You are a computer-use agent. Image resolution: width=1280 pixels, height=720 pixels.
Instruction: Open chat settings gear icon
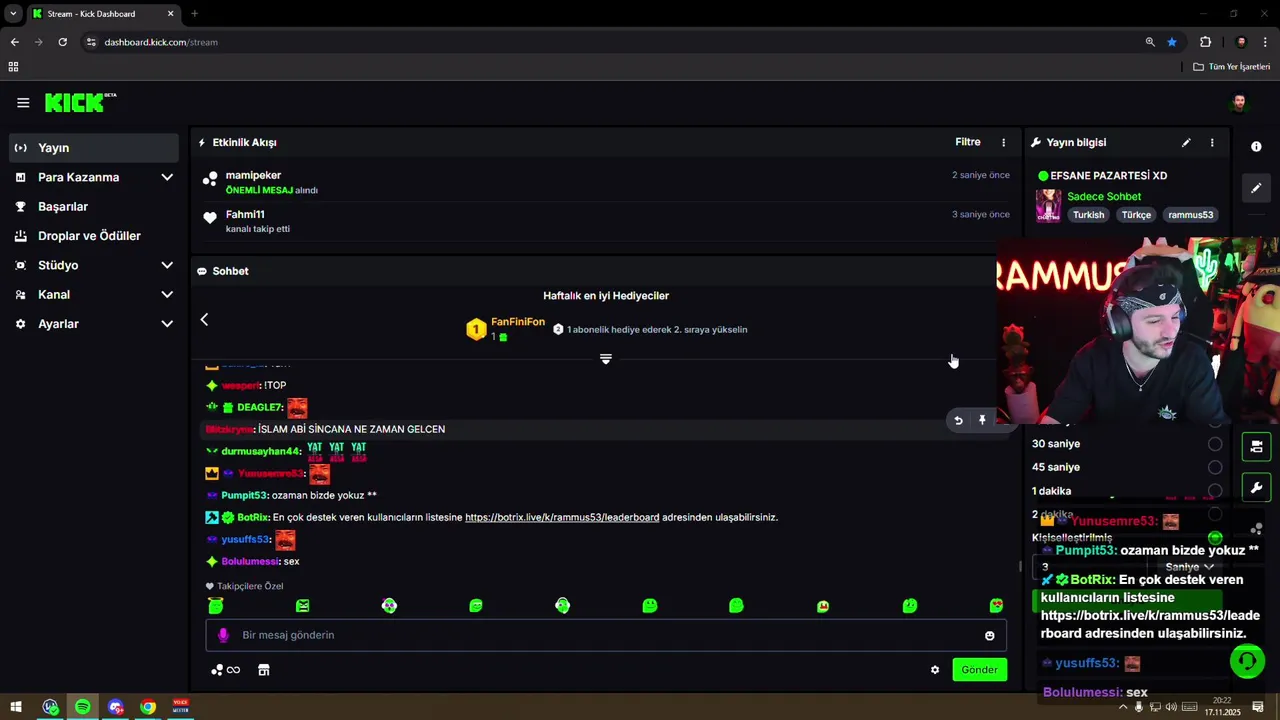pos(935,670)
